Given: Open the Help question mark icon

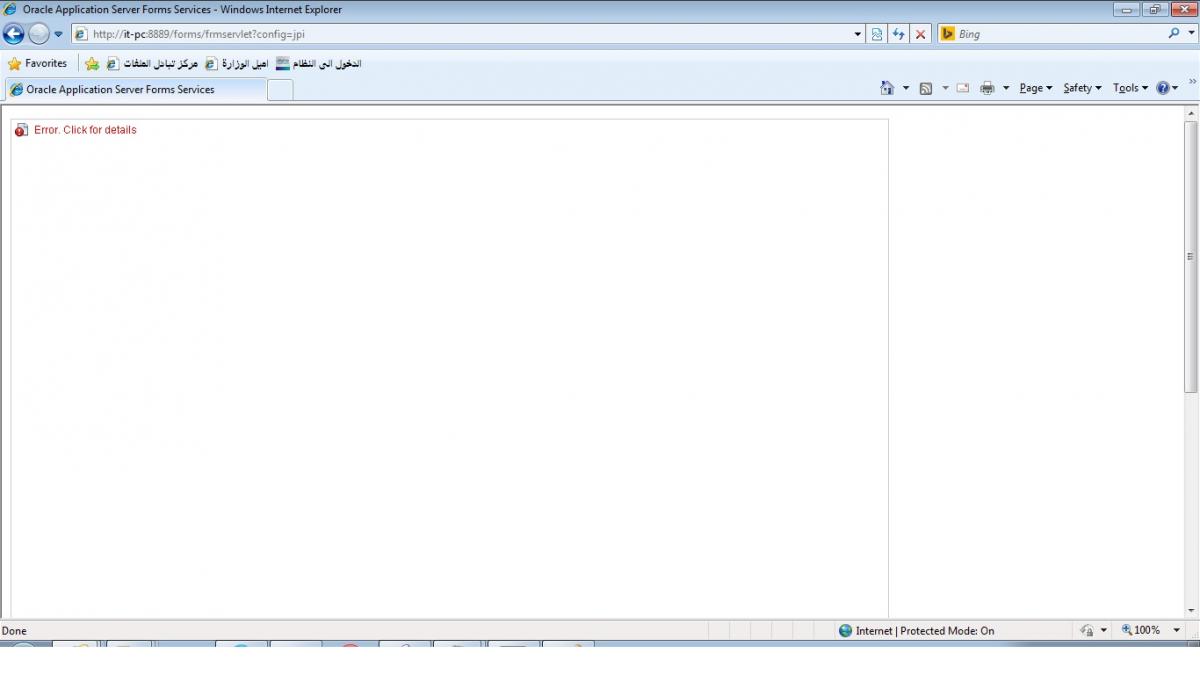Looking at the screenshot, I should pos(1162,88).
